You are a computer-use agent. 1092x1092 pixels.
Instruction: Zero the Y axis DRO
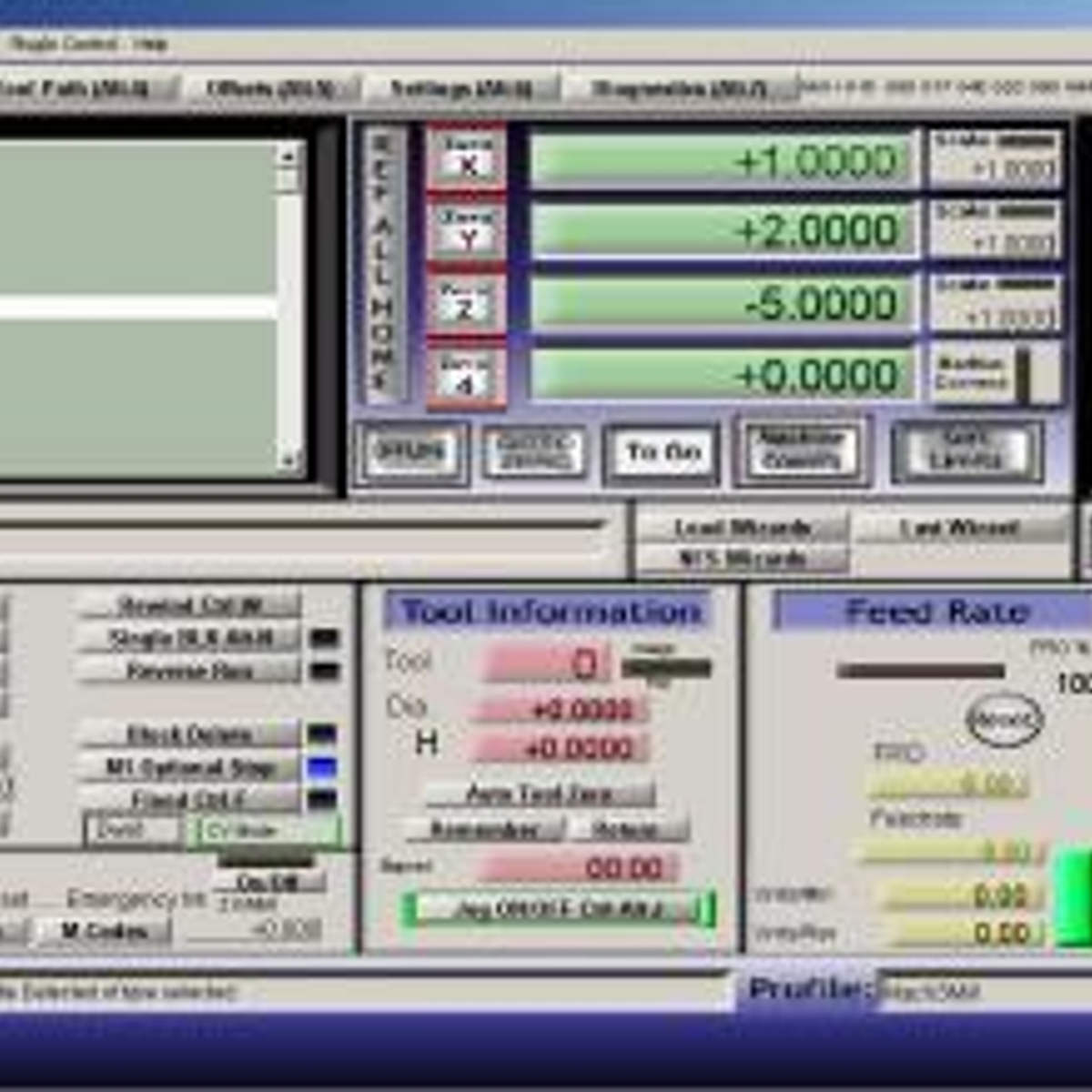tap(465, 230)
